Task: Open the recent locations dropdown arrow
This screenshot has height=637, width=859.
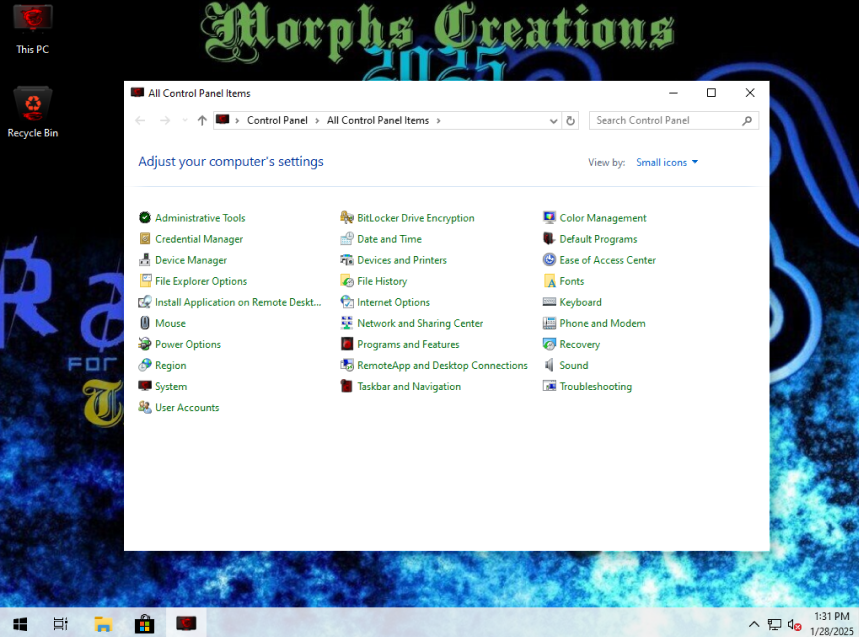Action: 185,120
